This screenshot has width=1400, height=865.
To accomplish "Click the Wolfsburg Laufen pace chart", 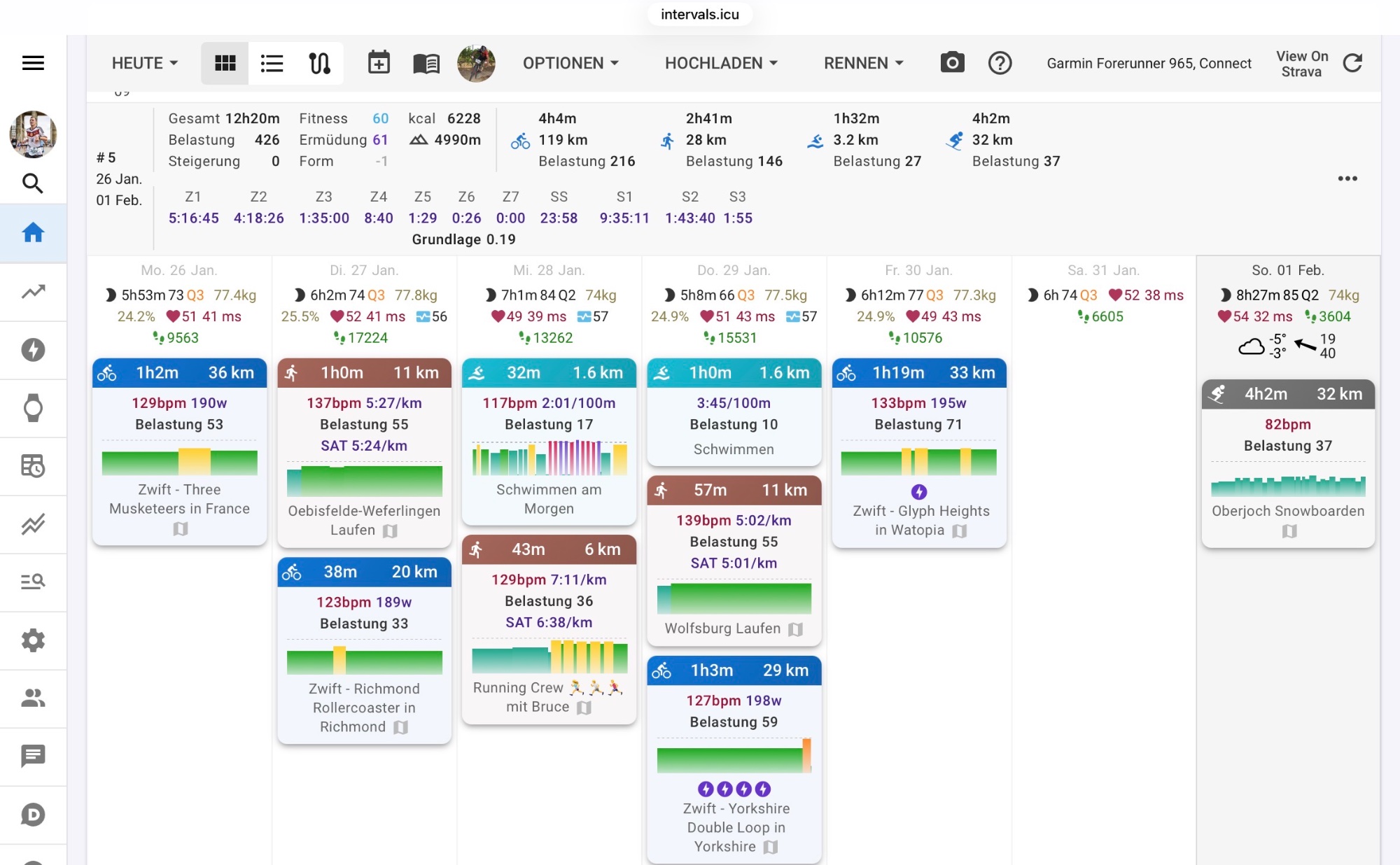I will click(734, 599).
